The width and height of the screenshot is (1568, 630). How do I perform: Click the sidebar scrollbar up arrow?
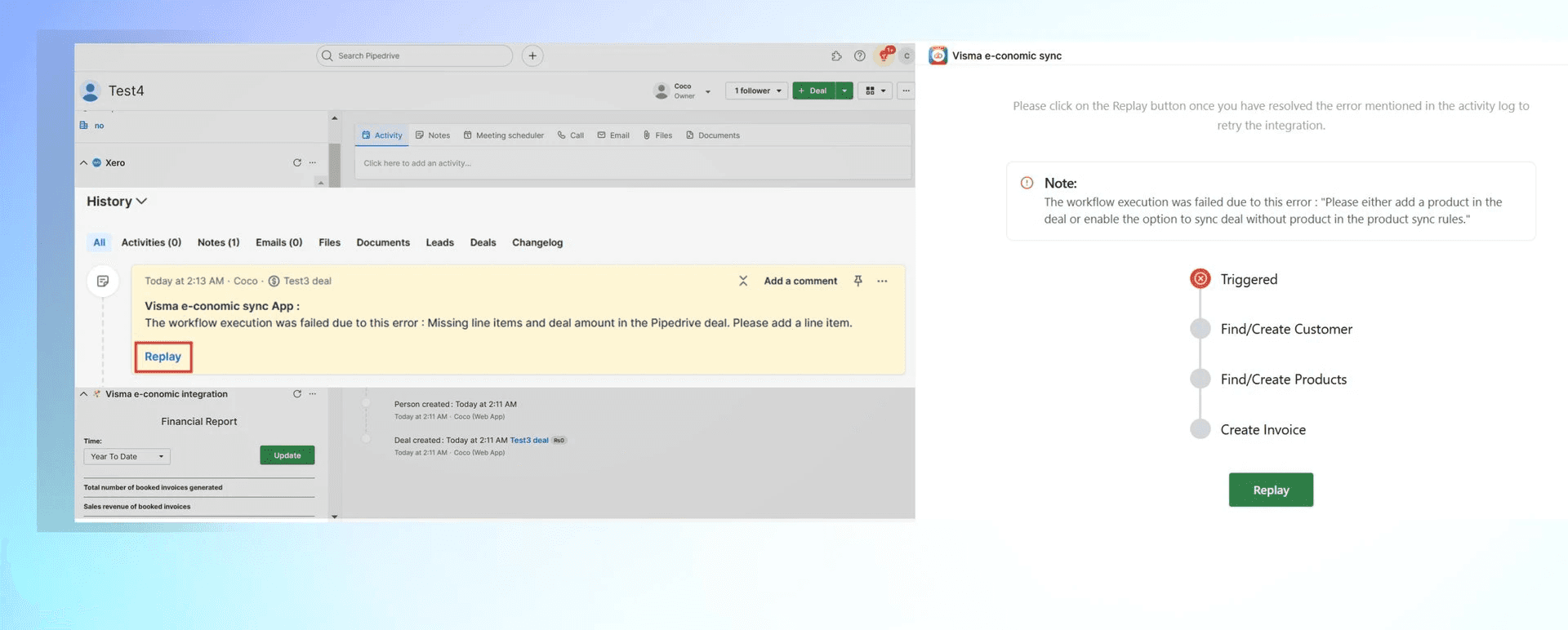[334, 118]
